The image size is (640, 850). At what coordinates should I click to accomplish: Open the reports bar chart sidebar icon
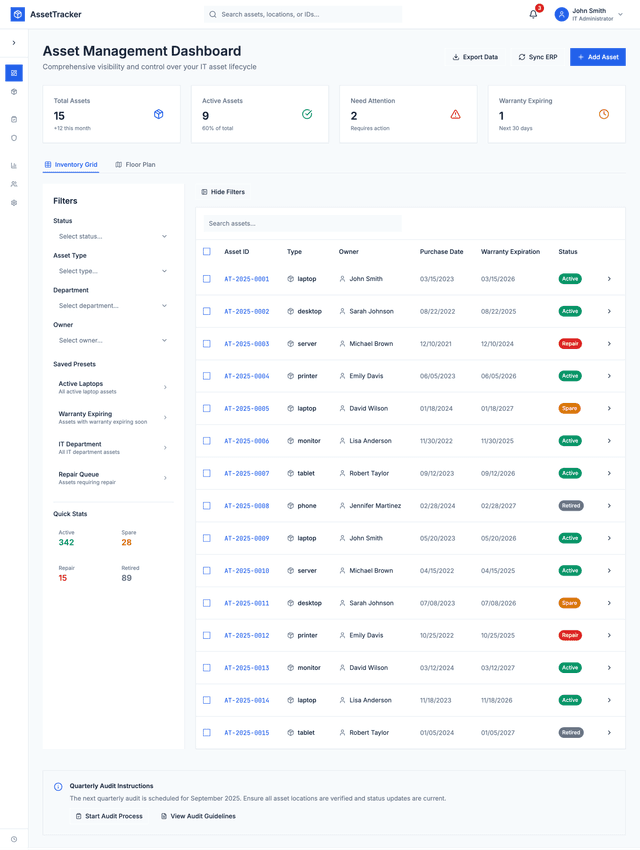pos(14,166)
